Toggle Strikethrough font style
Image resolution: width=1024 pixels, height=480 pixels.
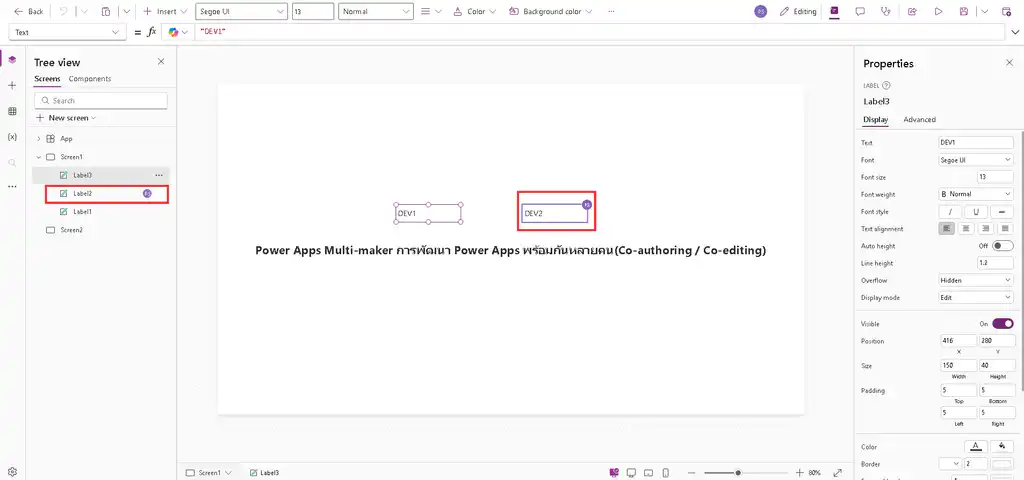(1002, 212)
